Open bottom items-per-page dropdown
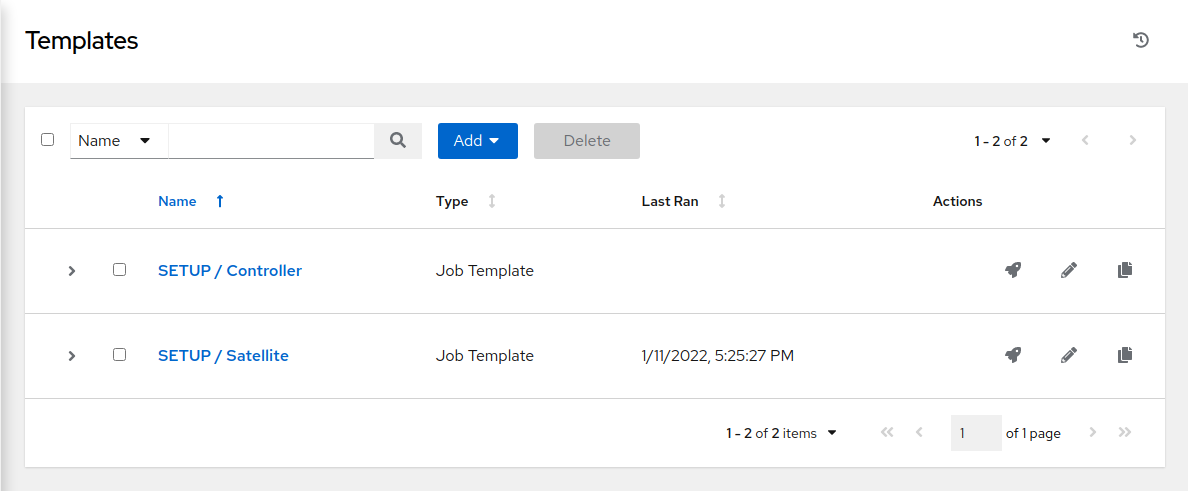This screenshot has width=1188, height=491. [780, 433]
